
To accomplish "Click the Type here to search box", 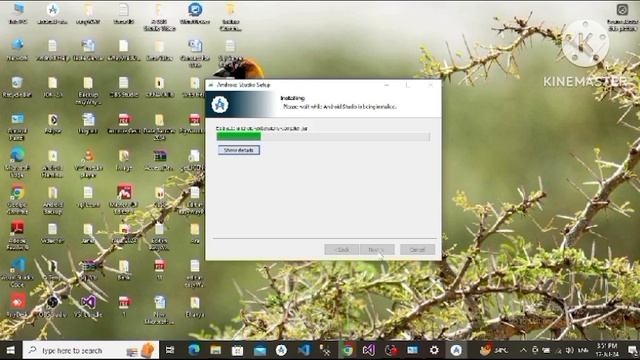I will click(x=91, y=350).
